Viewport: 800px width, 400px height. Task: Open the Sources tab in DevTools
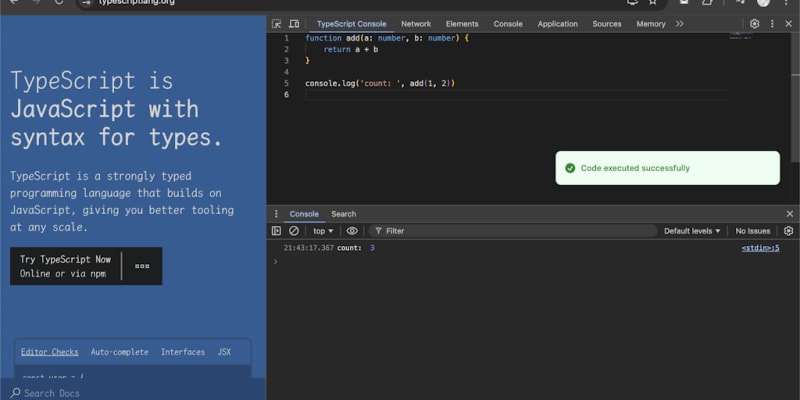pos(606,24)
